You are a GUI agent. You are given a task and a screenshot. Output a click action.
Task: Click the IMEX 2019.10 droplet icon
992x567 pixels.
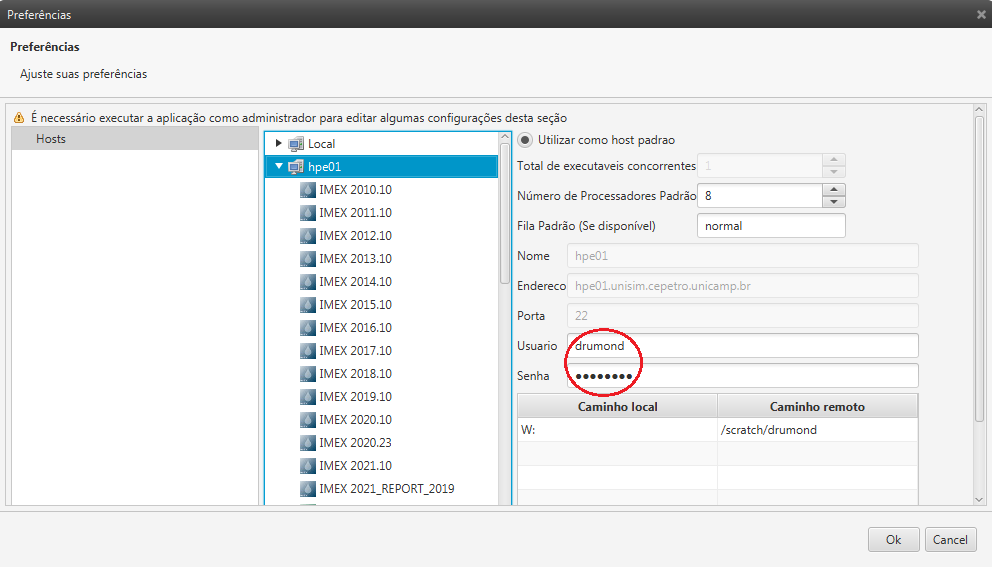pos(307,397)
